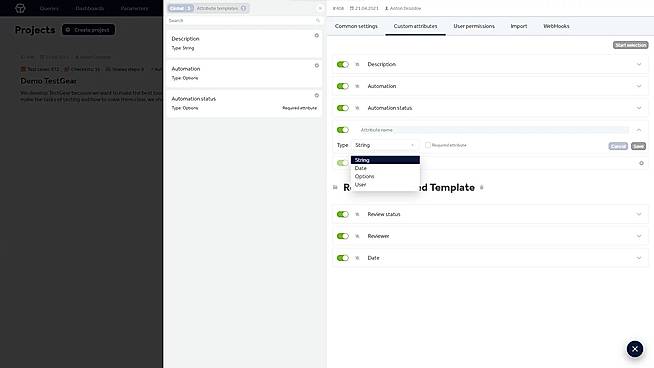654x368 pixels.
Task: Click the Automation status template card
Action: pyautogui.click(x=244, y=103)
